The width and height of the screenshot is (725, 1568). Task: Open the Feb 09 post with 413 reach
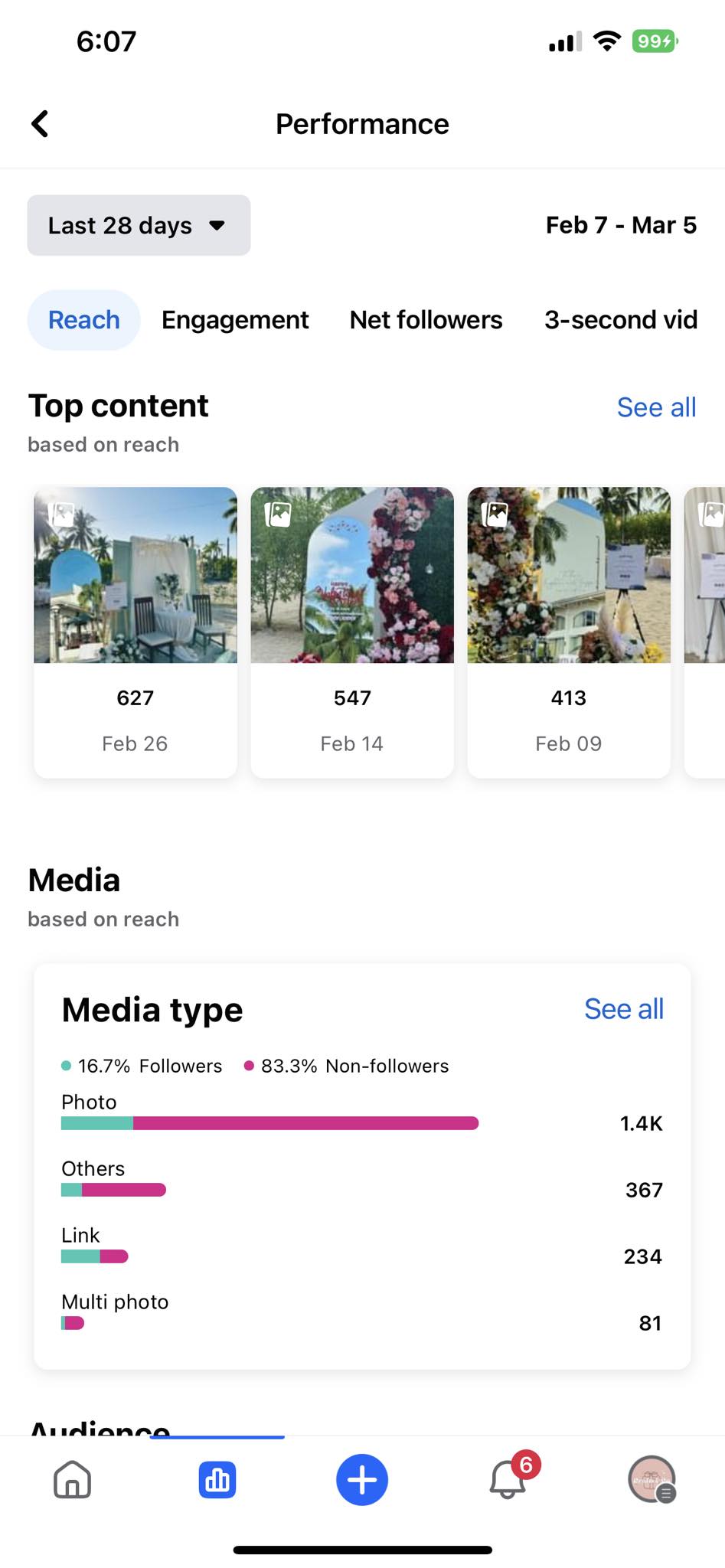coord(569,632)
